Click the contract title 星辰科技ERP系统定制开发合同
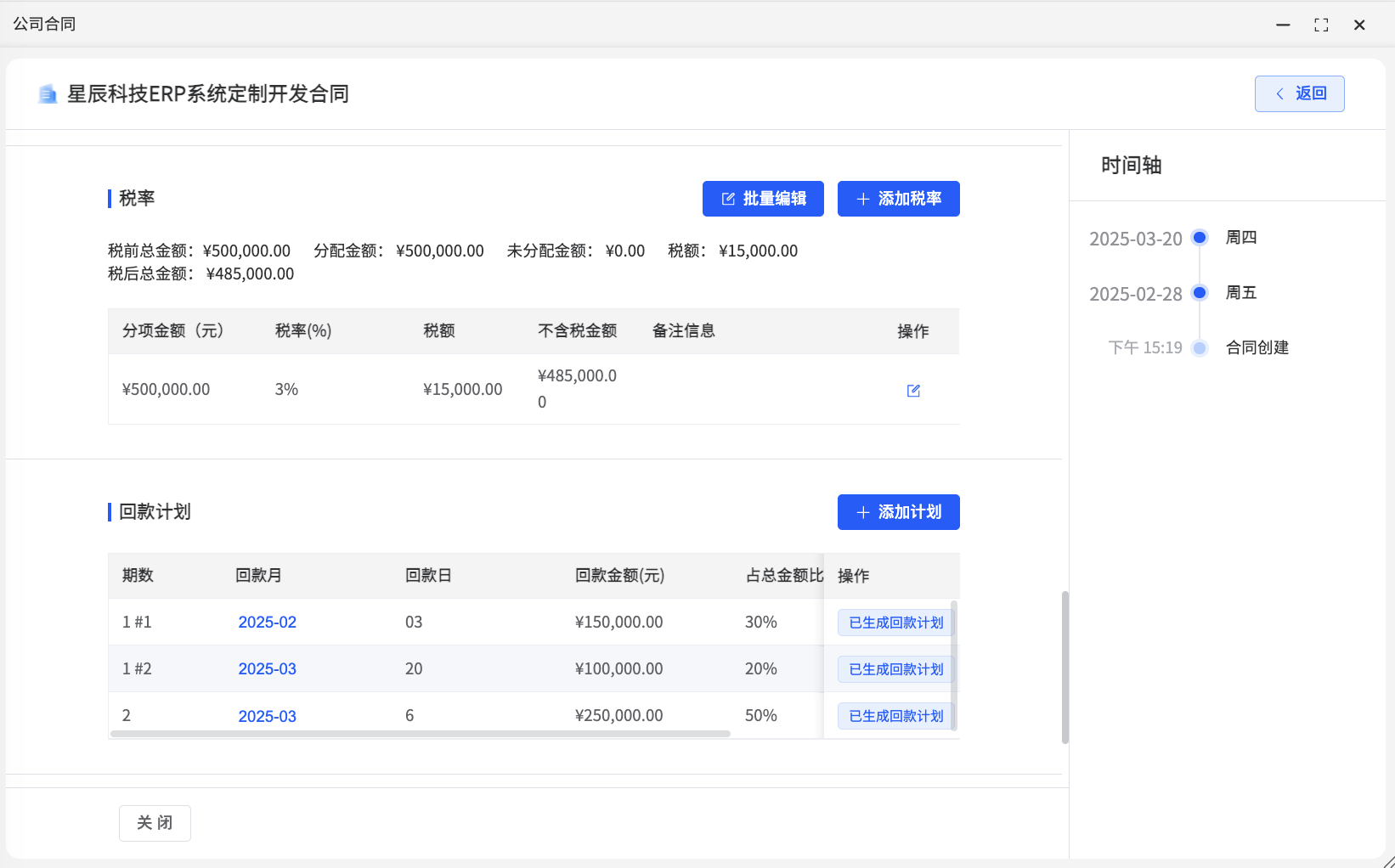The height and width of the screenshot is (868, 1395). (x=208, y=94)
